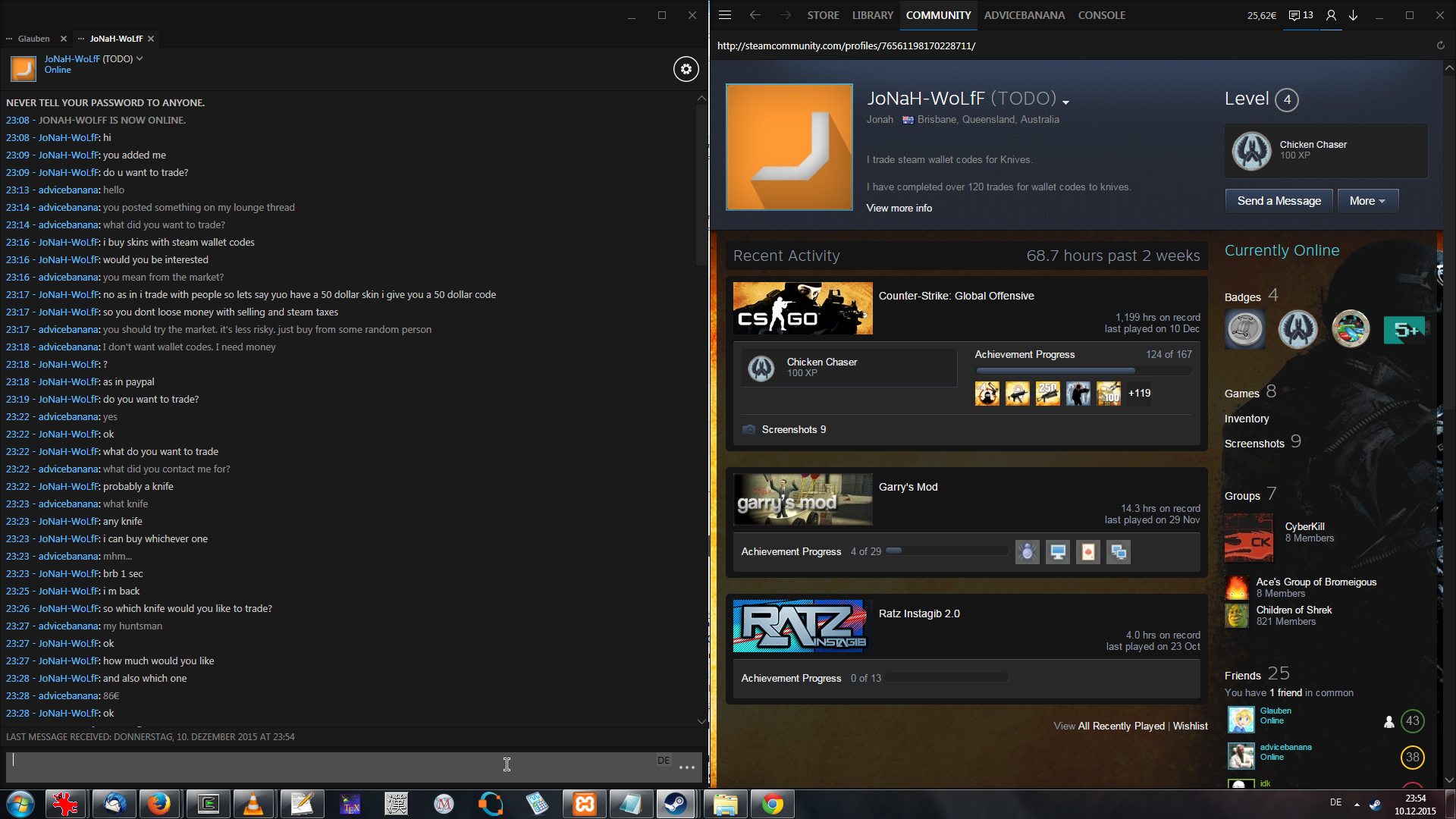The image size is (1456, 819).
Task: Reload the profile page with refresh icon
Action: pyautogui.click(x=1440, y=45)
